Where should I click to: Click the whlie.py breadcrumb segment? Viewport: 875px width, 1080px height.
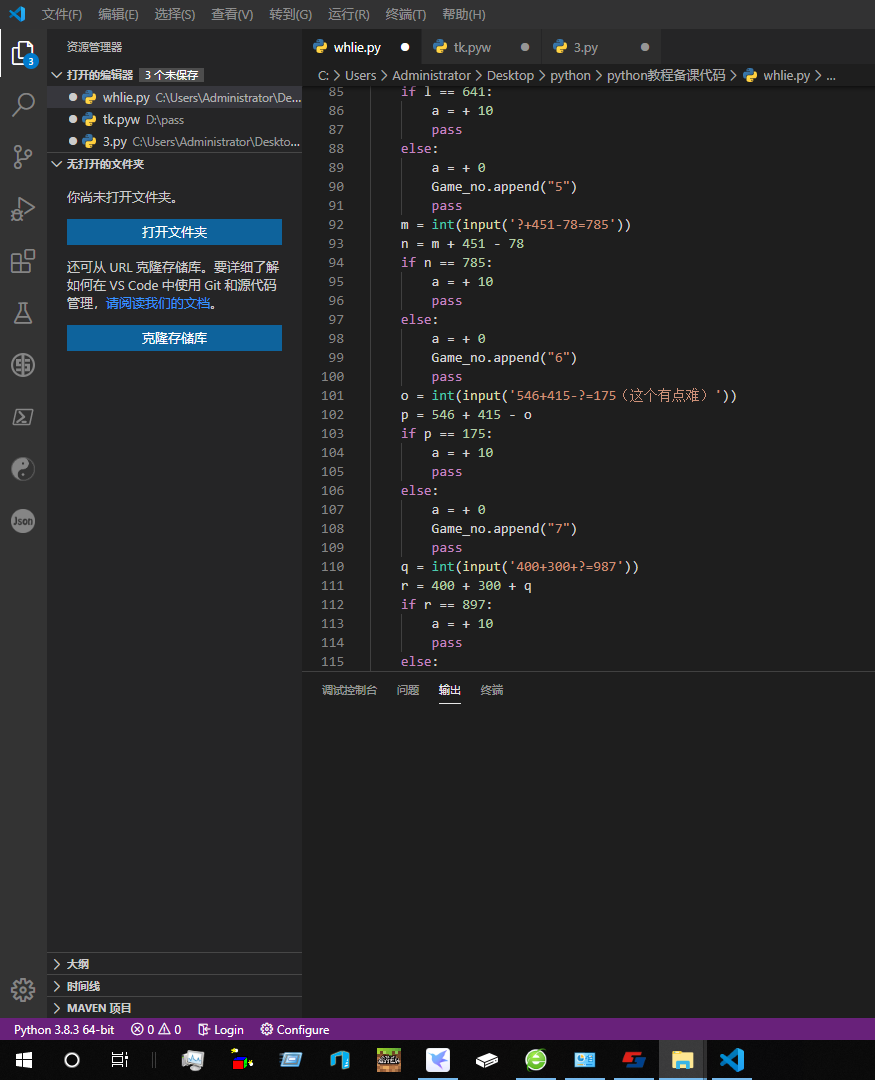pyautogui.click(x=787, y=75)
